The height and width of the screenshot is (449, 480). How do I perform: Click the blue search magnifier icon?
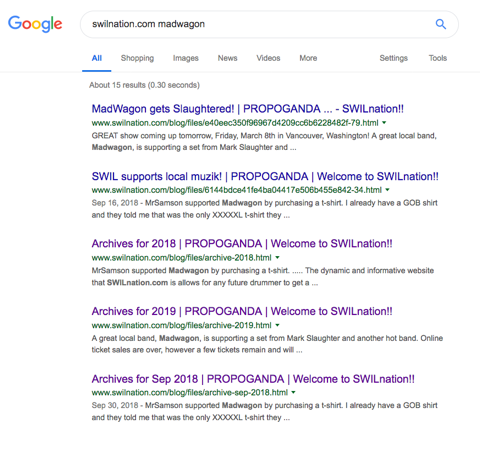click(441, 24)
